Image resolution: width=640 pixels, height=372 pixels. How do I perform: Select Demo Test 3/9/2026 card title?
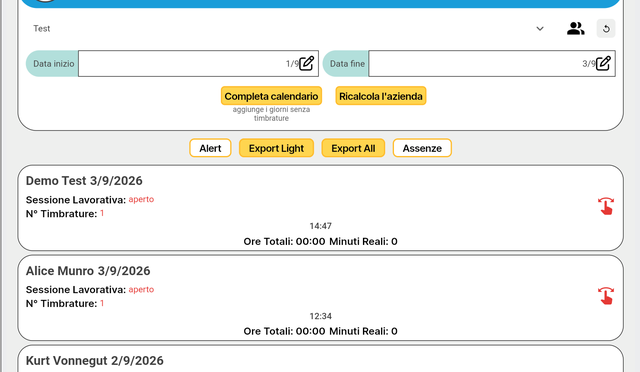tap(84, 181)
